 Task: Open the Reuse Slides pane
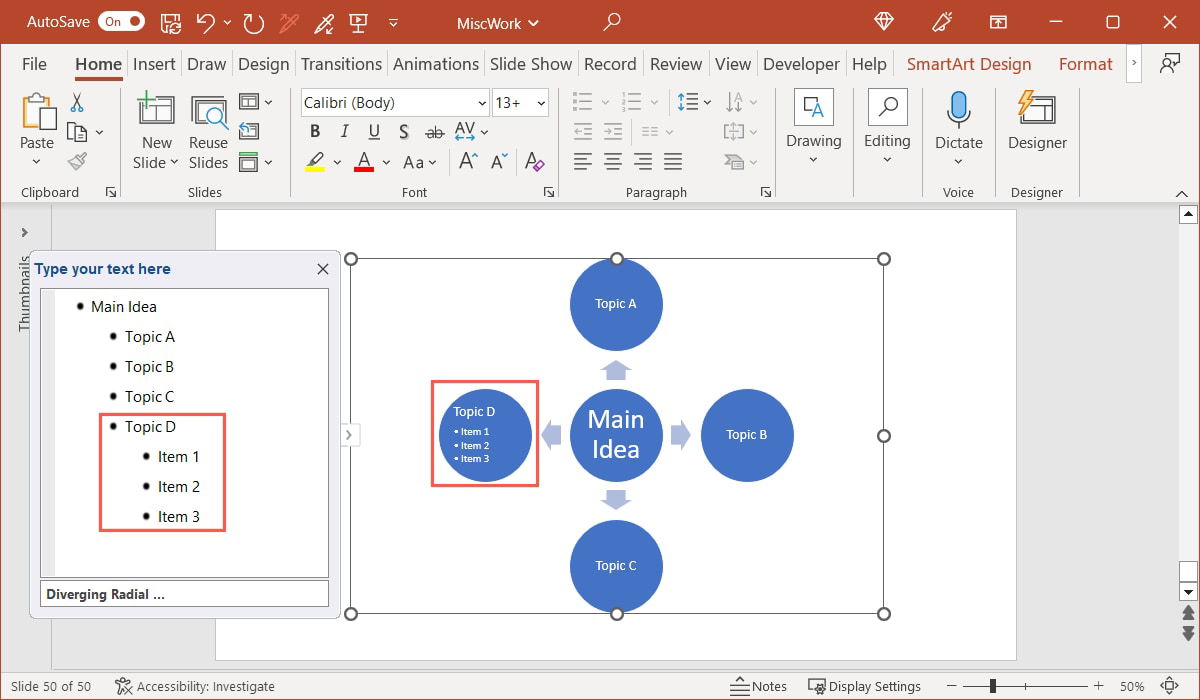point(208,132)
